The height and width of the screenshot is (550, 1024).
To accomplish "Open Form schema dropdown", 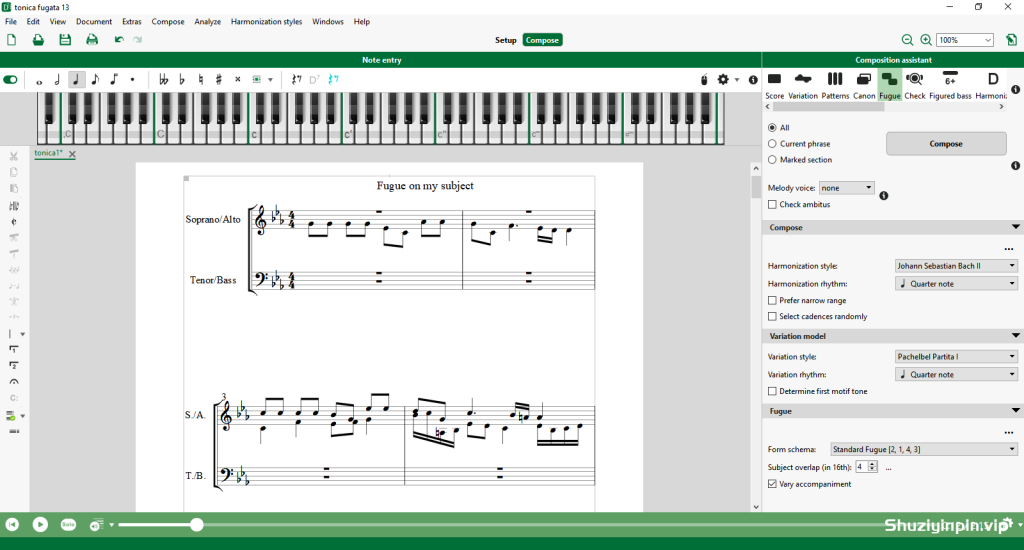I will pos(924,449).
